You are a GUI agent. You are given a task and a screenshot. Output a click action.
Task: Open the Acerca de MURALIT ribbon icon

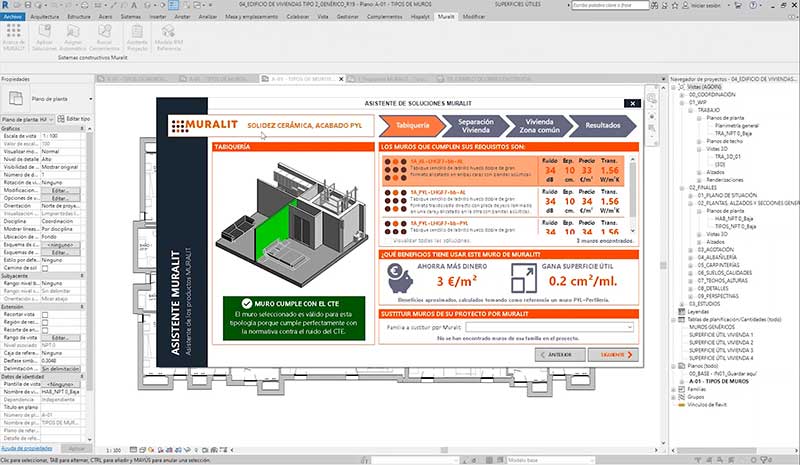tap(14, 32)
